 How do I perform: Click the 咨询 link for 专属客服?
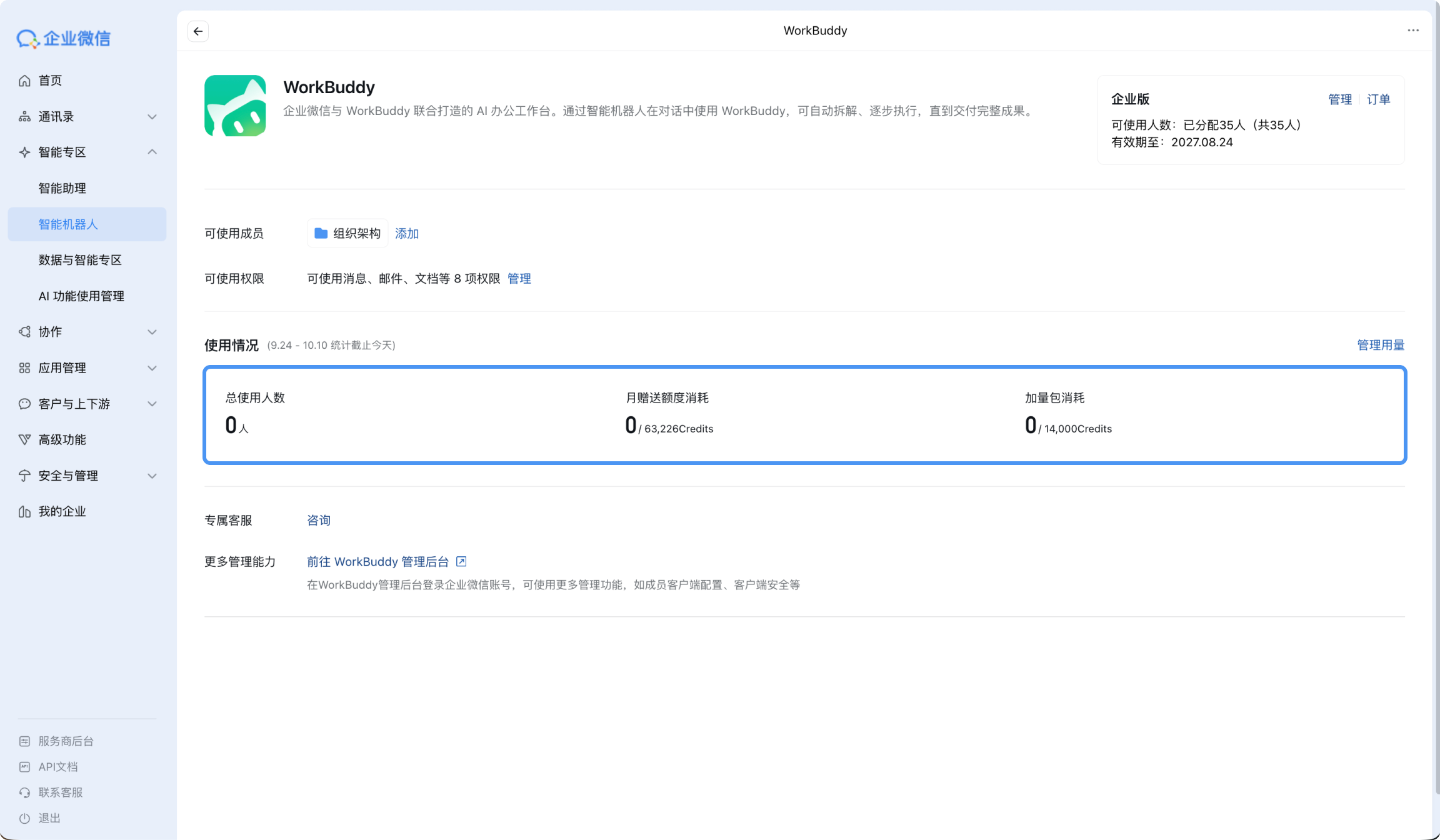(x=319, y=520)
